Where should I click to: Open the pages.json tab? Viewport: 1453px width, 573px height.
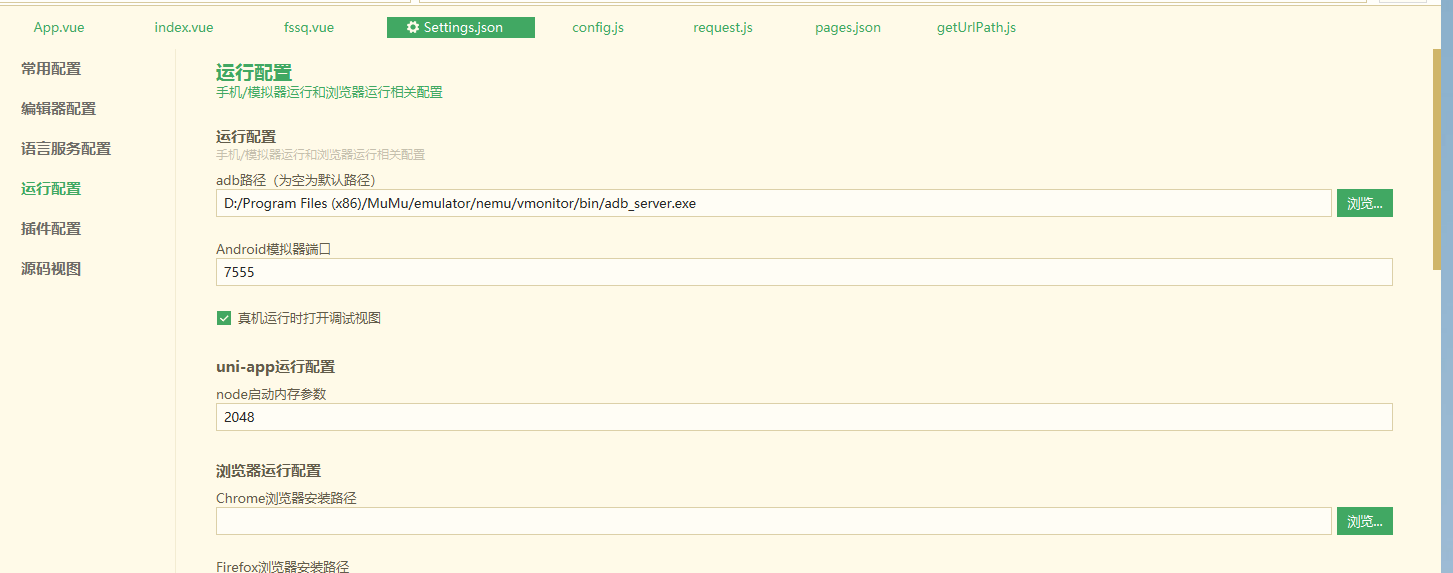click(848, 28)
